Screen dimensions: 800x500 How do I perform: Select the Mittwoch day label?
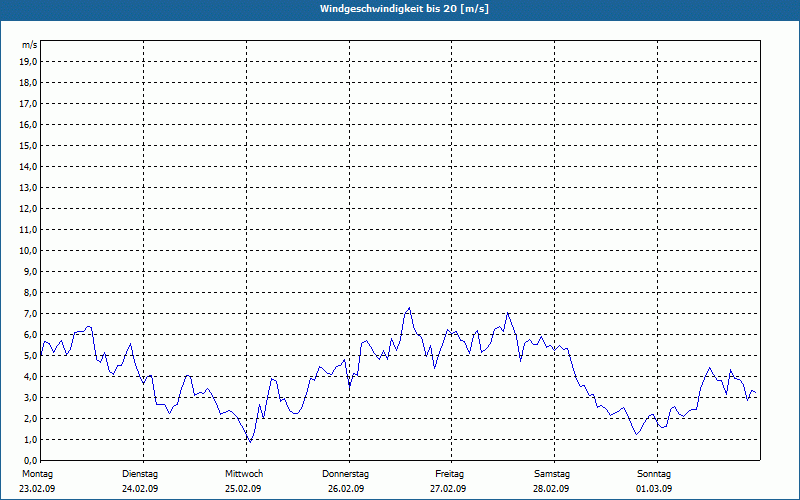coord(244,474)
